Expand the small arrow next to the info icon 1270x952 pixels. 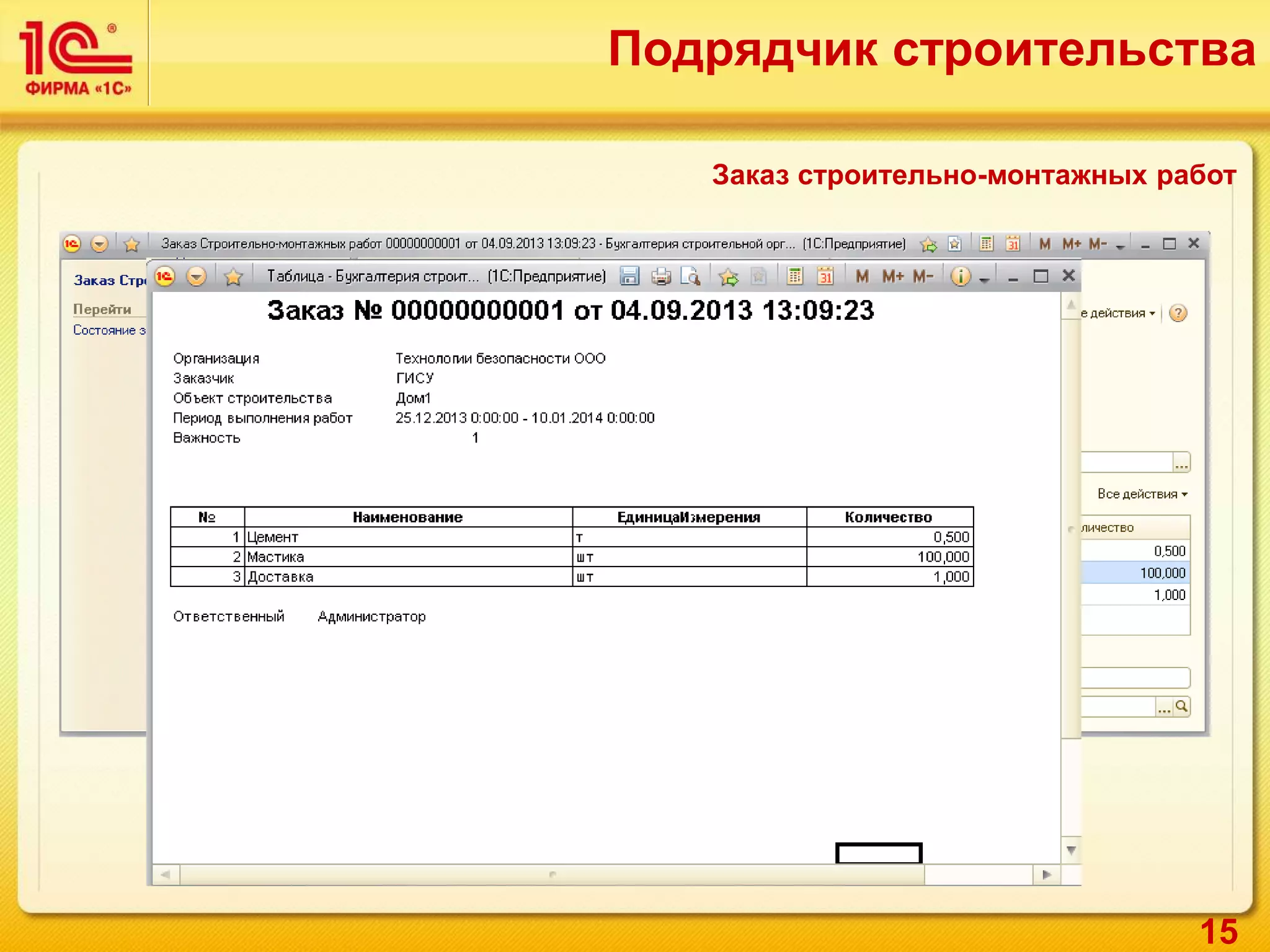point(984,280)
